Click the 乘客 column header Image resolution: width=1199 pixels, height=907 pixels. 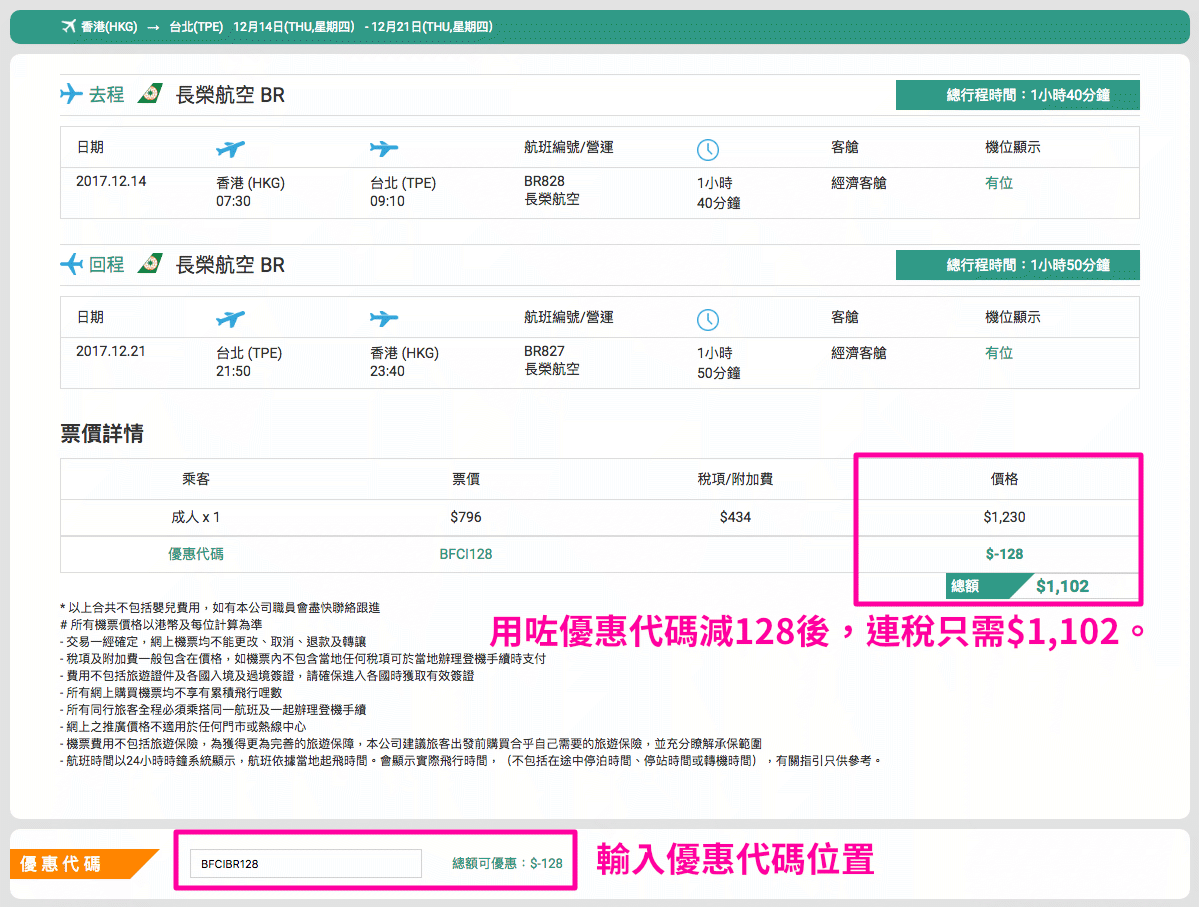click(196, 479)
